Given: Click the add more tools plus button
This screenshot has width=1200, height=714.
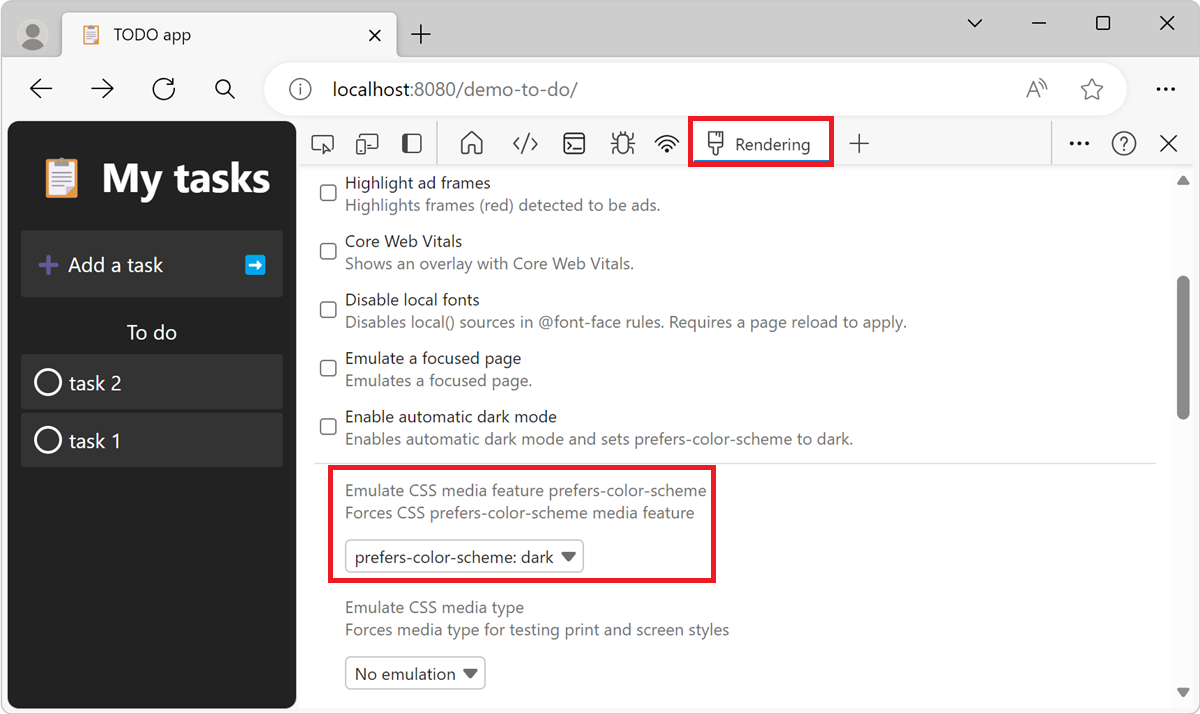Looking at the screenshot, I should 859,144.
